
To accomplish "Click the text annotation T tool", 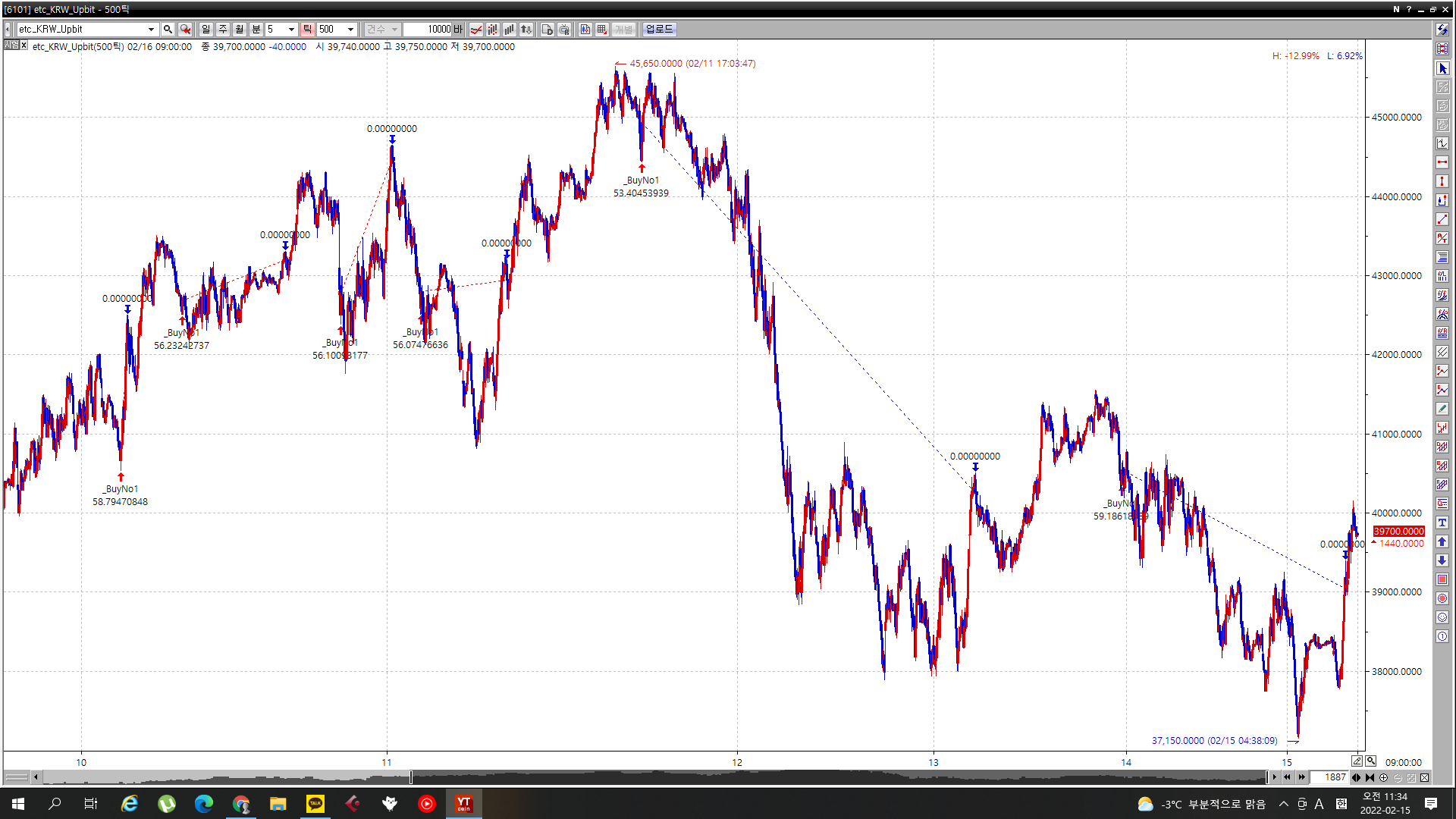I will [x=1442, y=522].
